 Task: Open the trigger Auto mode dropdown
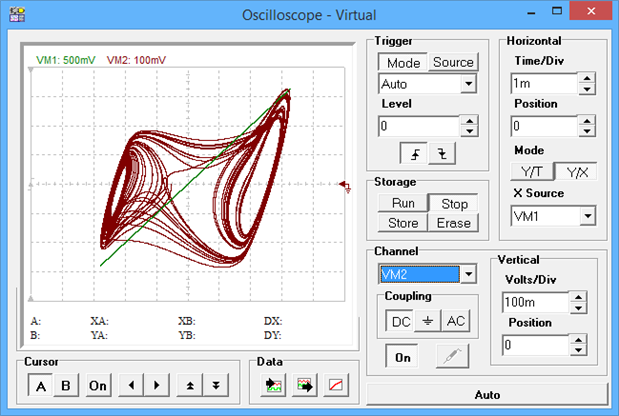click(x=469, y=84)
